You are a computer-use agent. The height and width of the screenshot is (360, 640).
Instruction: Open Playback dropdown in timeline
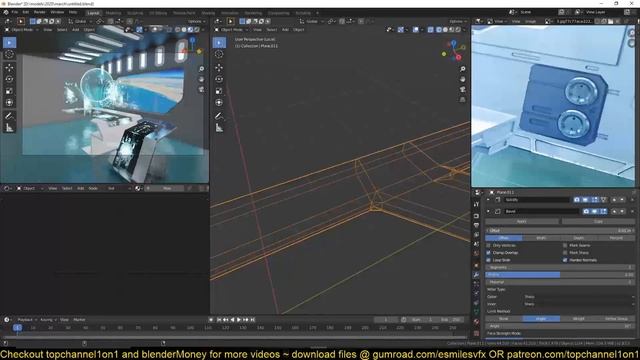point(27,320)
